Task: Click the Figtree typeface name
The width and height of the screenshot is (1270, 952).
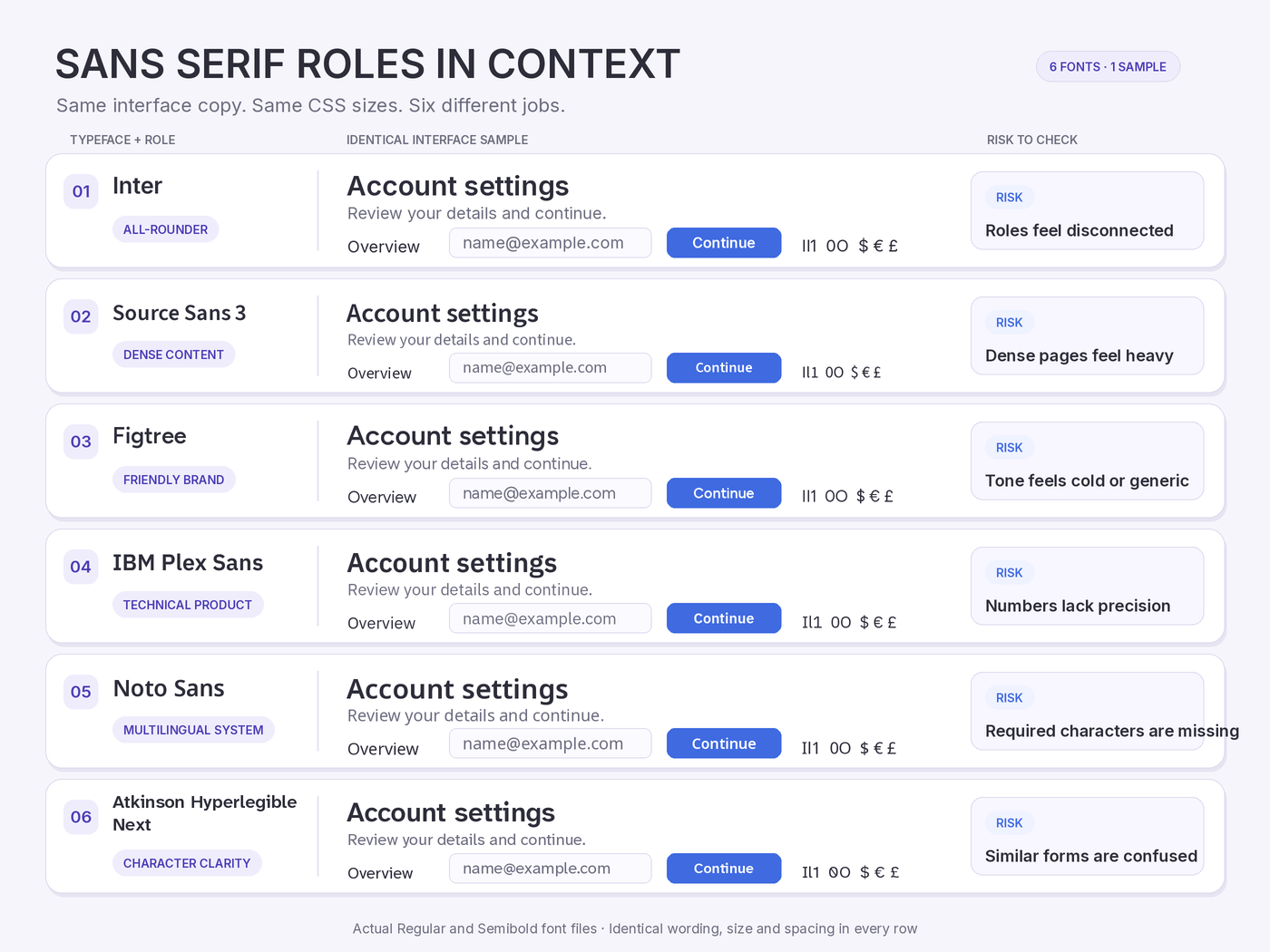Action: [x=149, y=436]
